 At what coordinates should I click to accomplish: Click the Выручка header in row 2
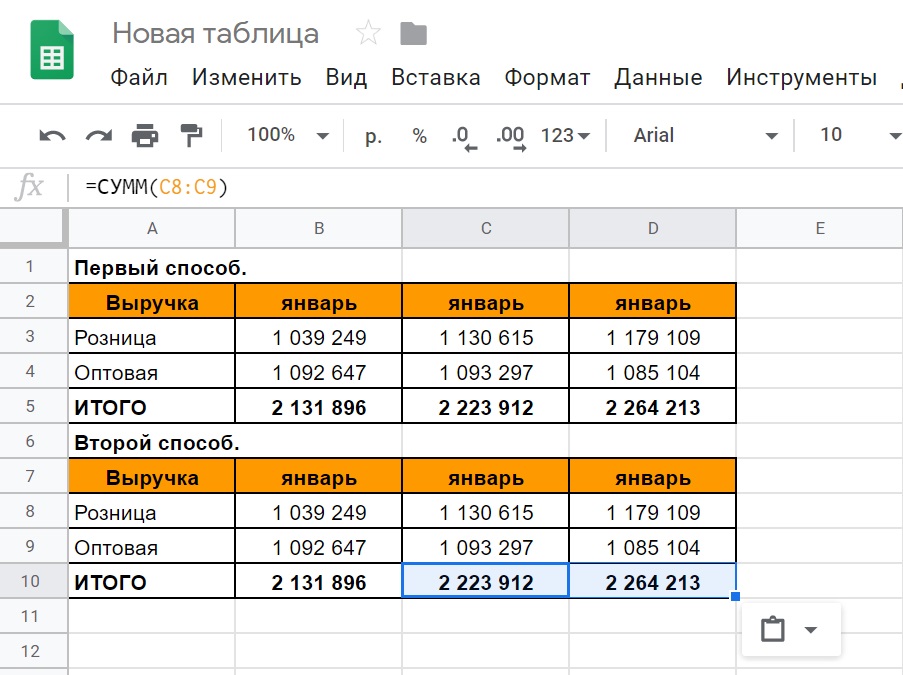152,302
